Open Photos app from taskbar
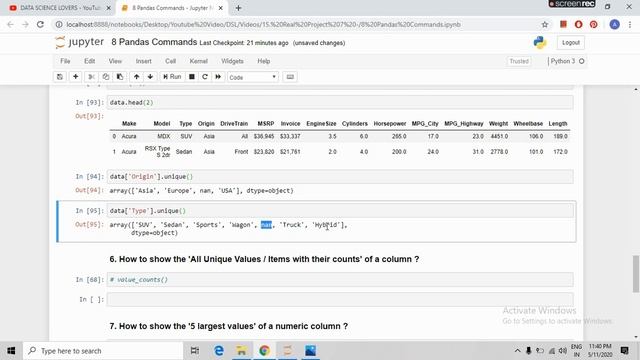 310,351
